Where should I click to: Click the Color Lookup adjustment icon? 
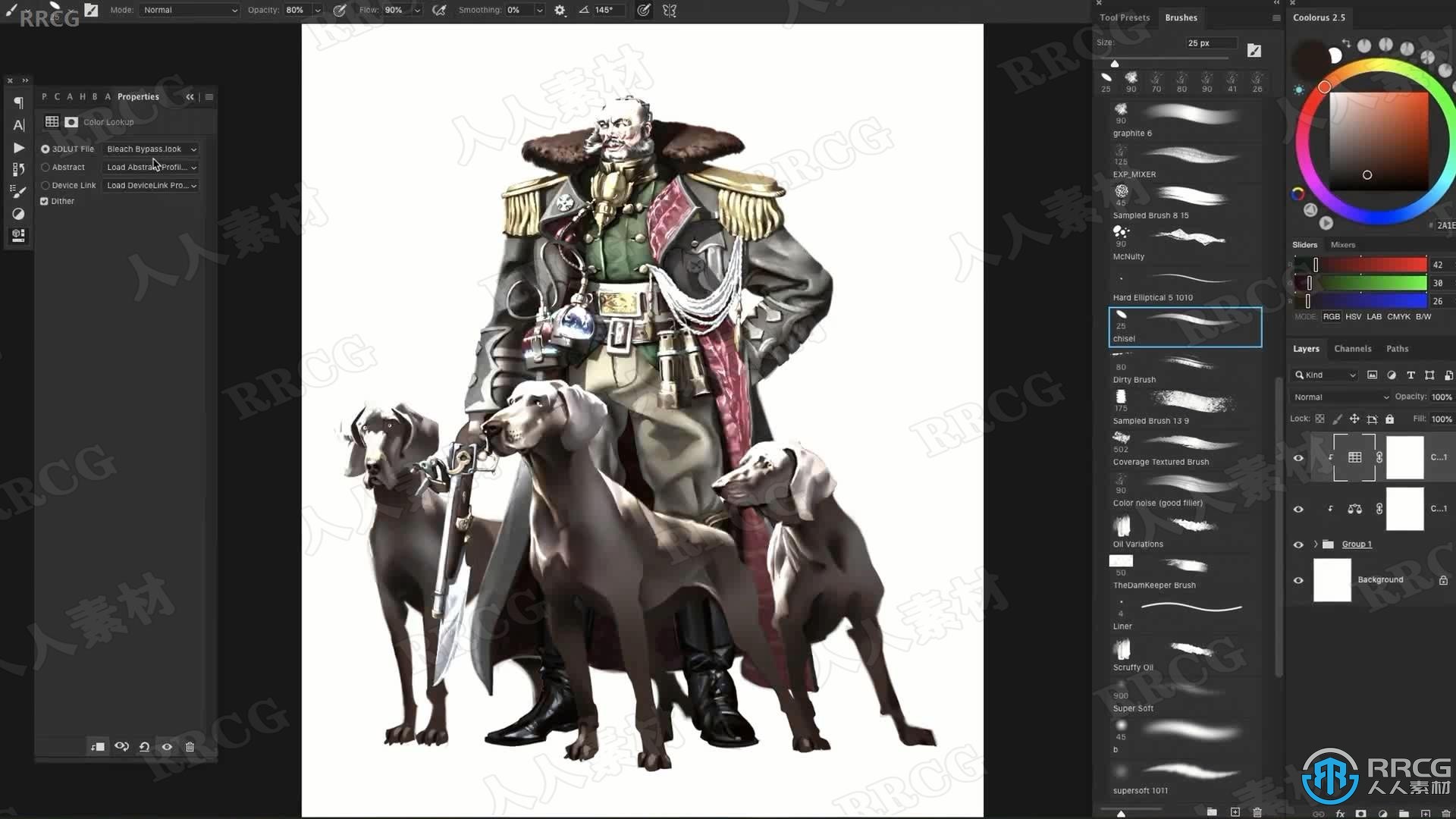pyautogui.click(x=71, y=121)
